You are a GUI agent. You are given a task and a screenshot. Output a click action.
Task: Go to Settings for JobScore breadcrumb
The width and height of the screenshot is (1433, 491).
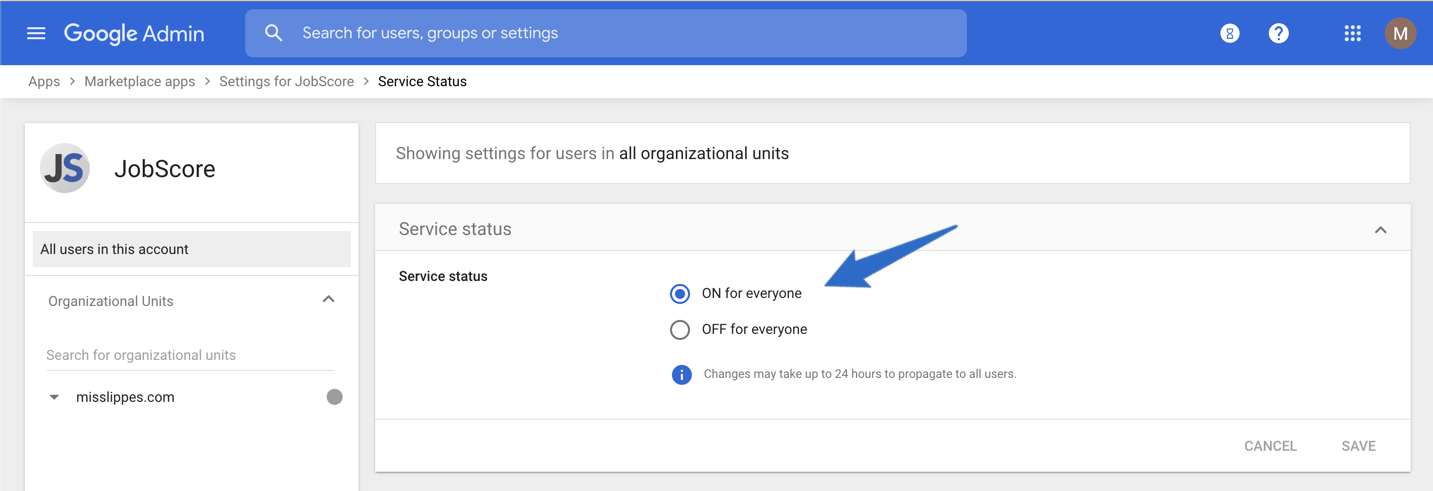coord(287,82)
